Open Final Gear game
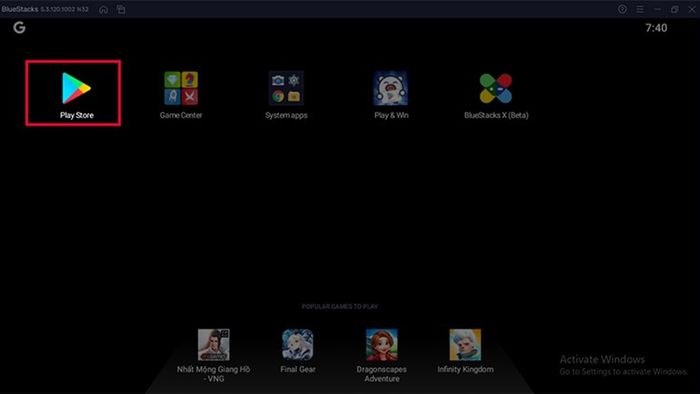Image resolution: width=700 pixels, height=394 pixels. (298, 344)
